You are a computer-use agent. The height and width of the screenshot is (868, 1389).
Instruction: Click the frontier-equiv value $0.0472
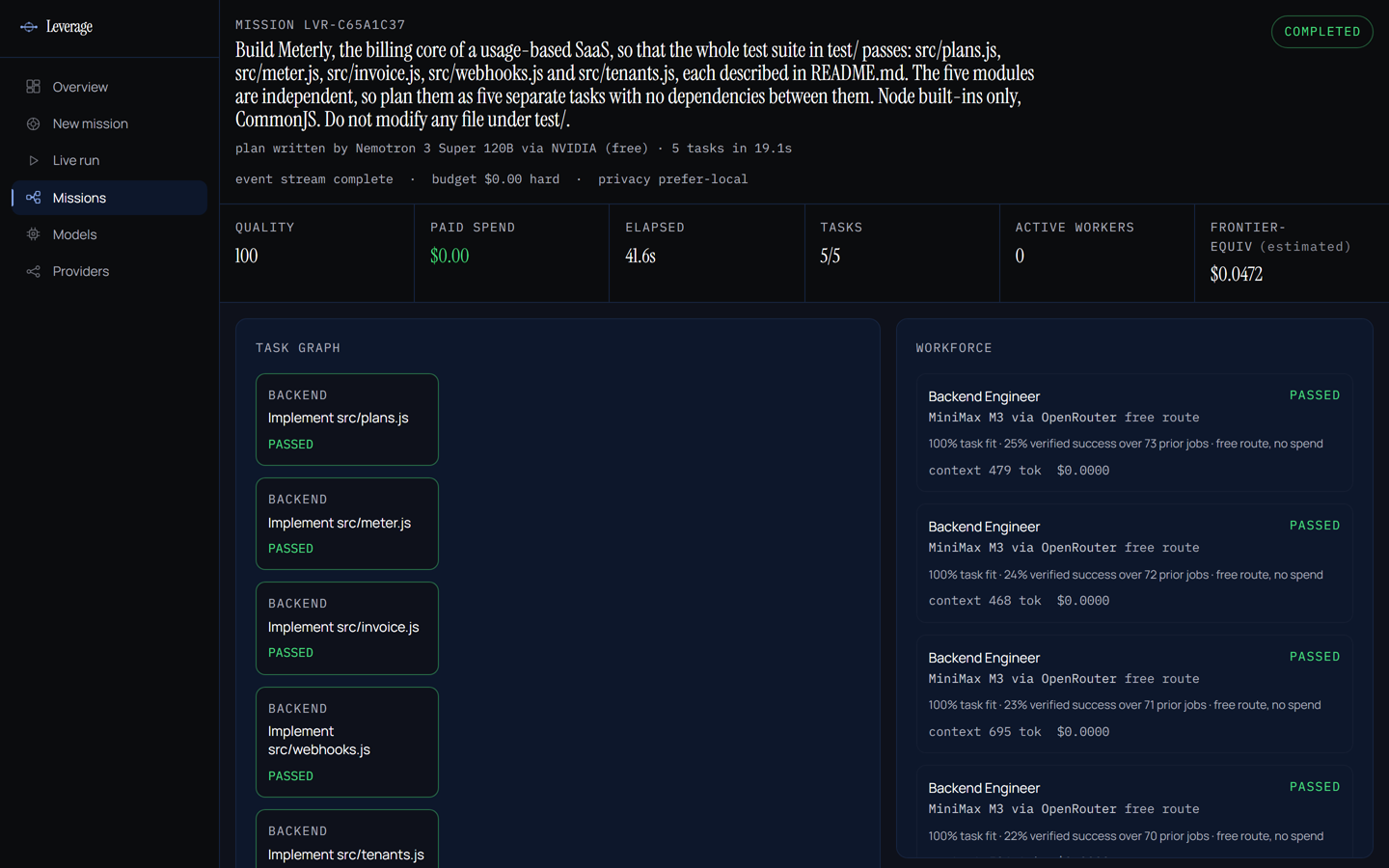tap(1237, 274)
